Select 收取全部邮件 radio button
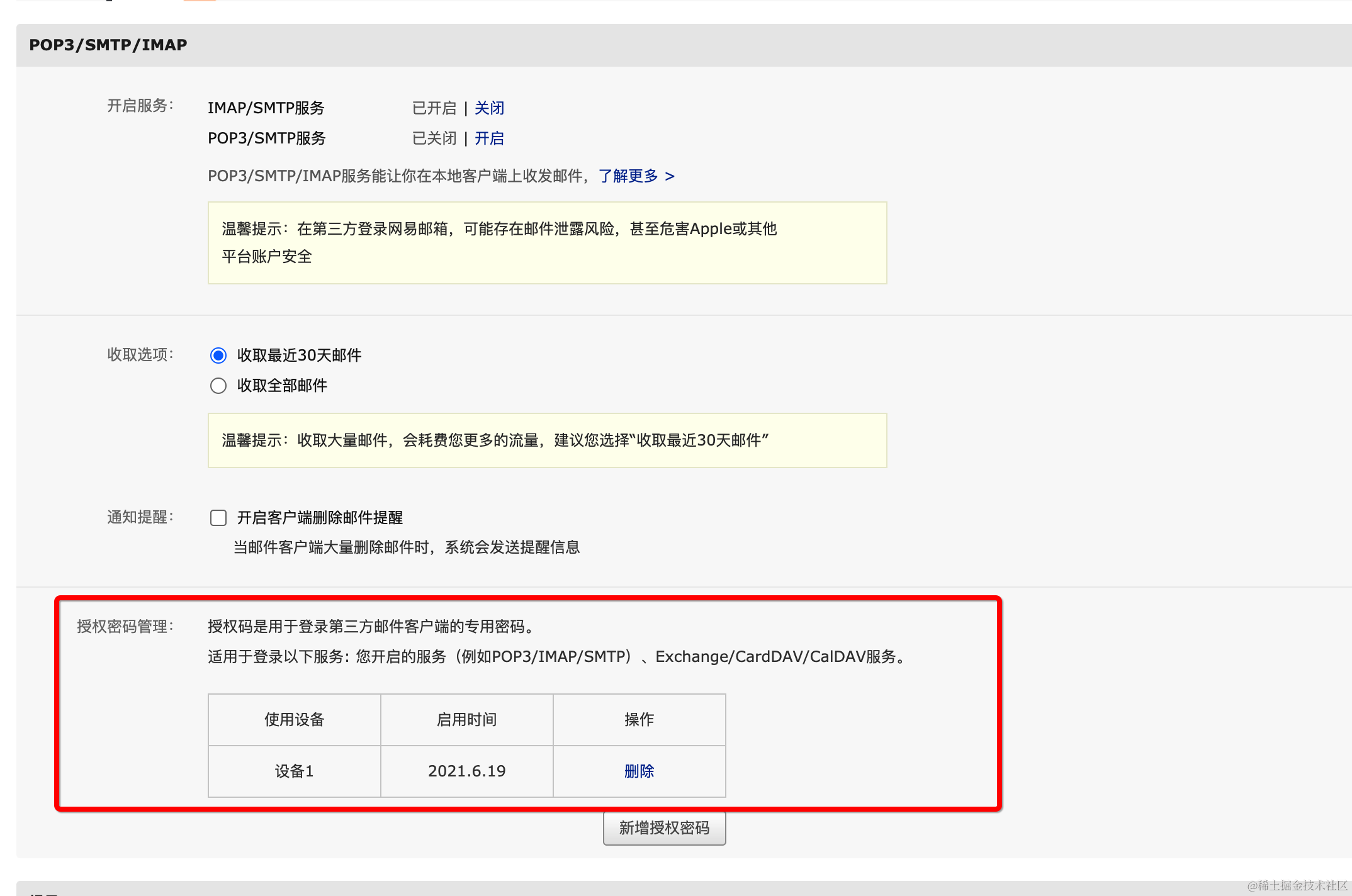 point(218,386)
